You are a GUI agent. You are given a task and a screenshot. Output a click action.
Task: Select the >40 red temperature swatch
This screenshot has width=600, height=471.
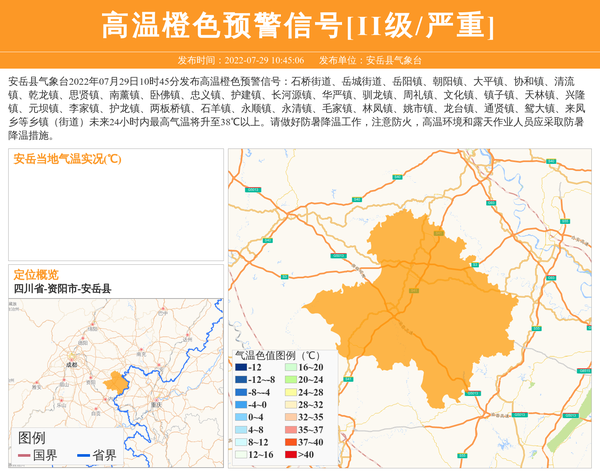click(291, 454)
